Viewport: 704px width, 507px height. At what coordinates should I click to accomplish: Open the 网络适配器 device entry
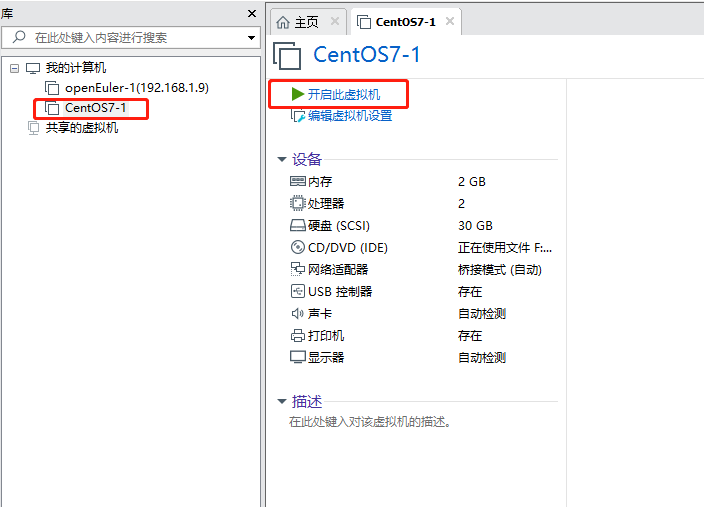pyautogui.click(x=338, y=269)
